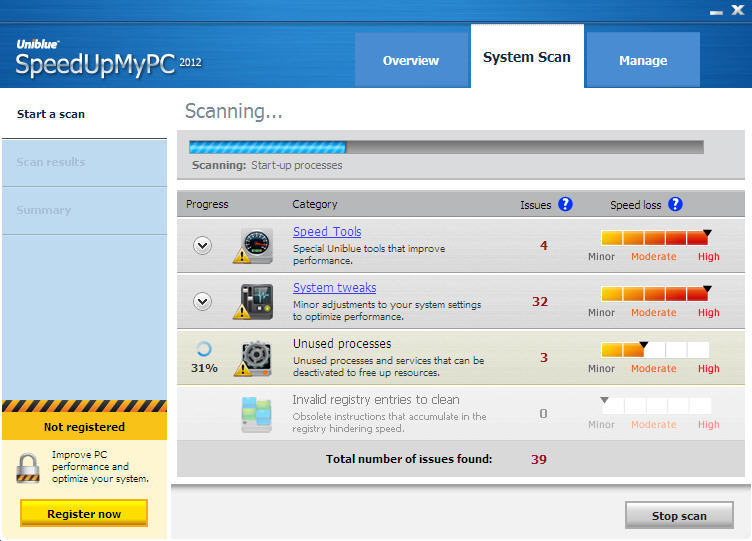Click the Speed Tools speedometer icon
Viewport: 752px width, 541px height.
pos(256,246)
